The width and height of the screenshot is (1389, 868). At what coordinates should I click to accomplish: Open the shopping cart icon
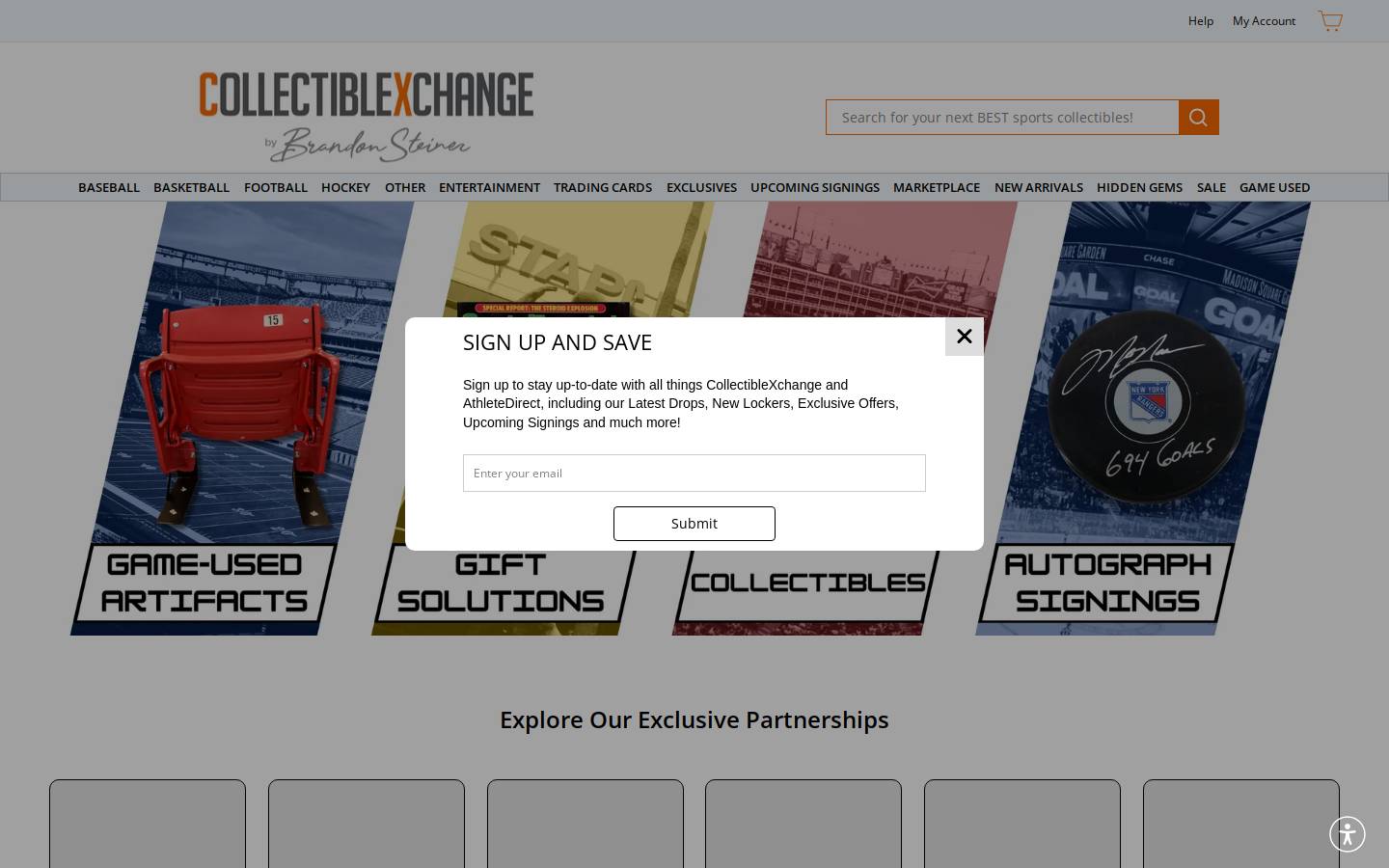[1330, 21]
